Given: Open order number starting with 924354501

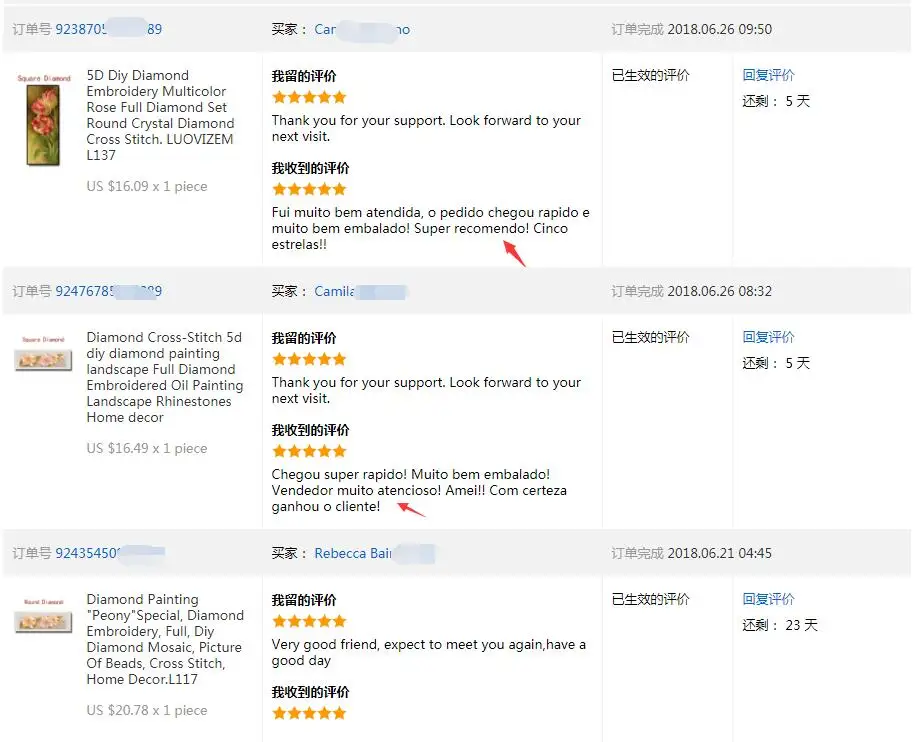Looking at the screenshot, I should (x=110, y=553).
